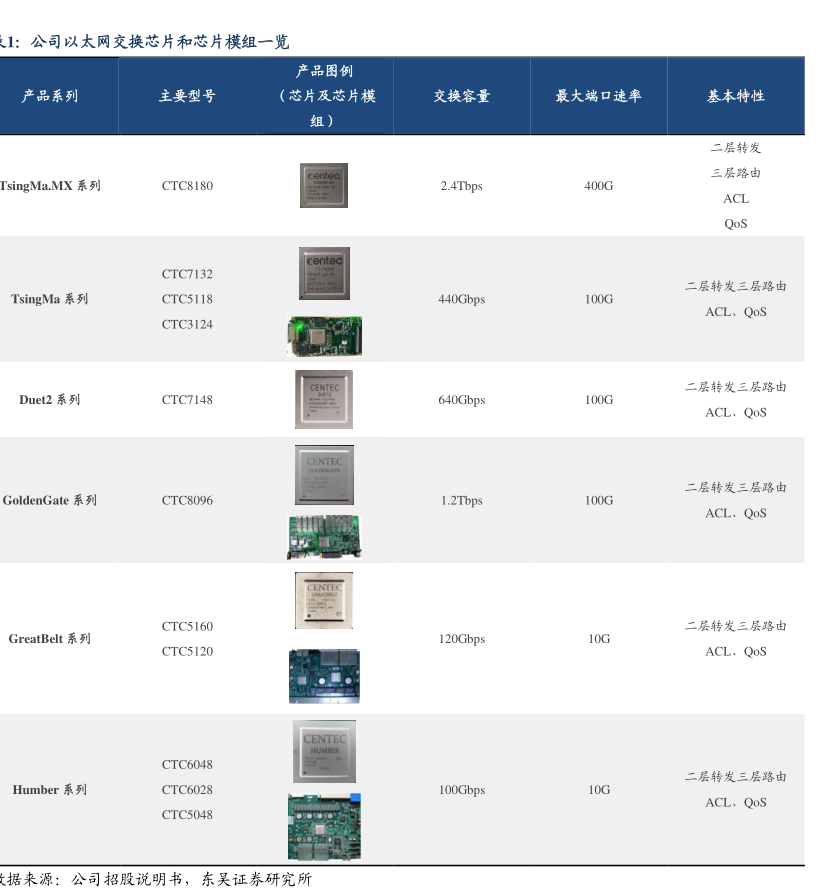Select 二层转发 in the TsingMa.MX row

(x=736, y=148)
